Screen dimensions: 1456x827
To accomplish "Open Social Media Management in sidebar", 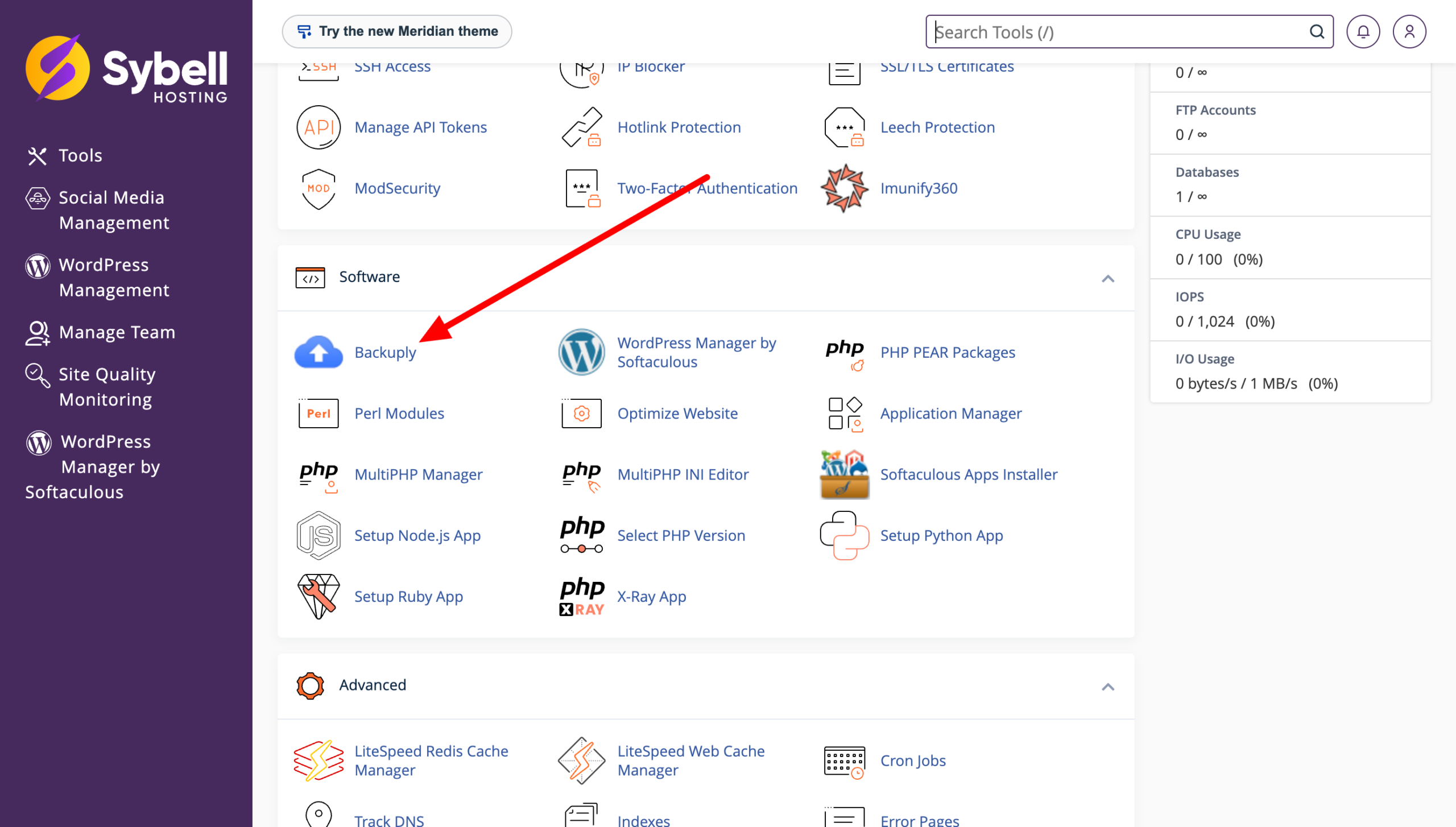I will coord(97,210).
